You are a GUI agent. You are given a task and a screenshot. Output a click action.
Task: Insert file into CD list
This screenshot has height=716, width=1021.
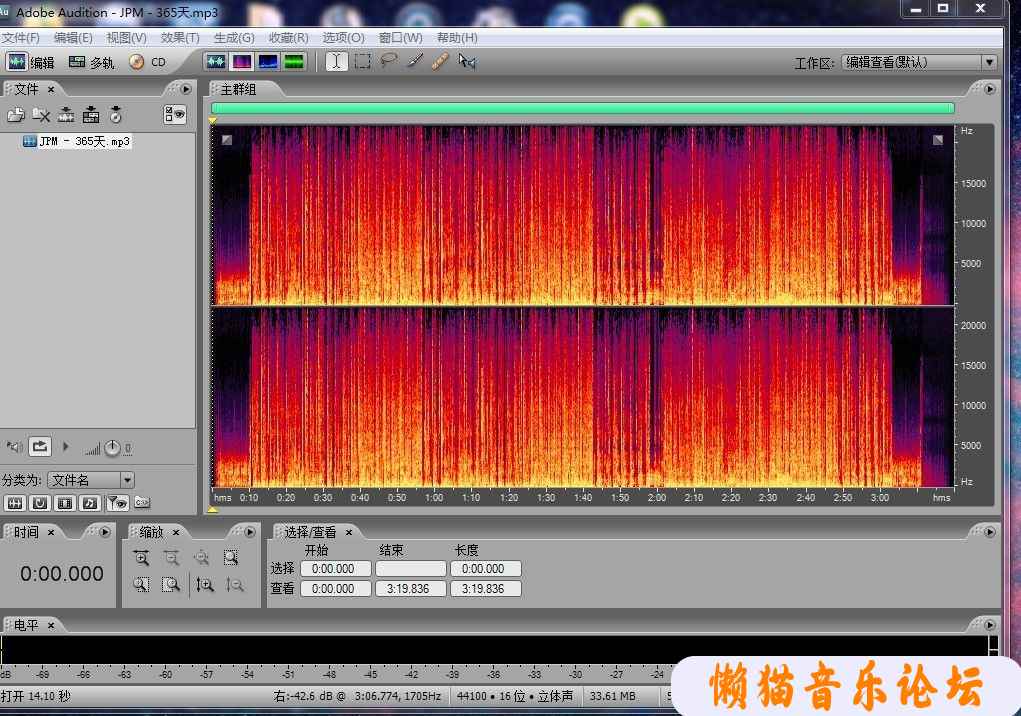coord(116,115)
